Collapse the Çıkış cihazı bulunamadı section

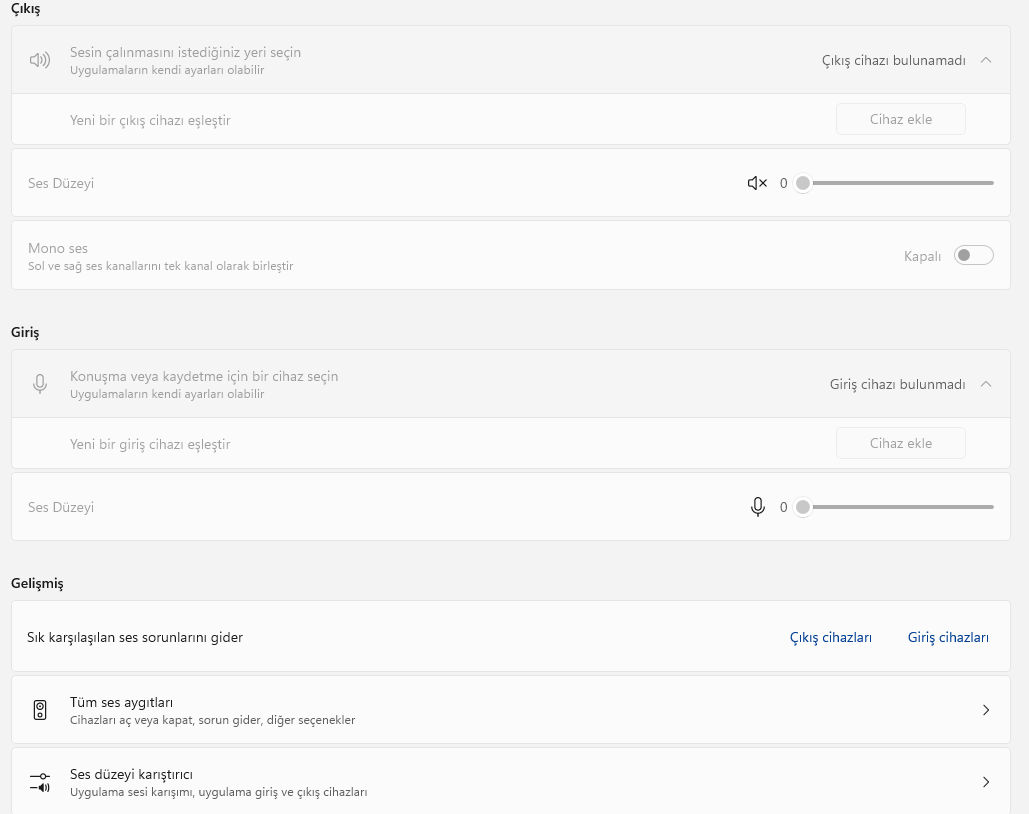tap(986, 60)
